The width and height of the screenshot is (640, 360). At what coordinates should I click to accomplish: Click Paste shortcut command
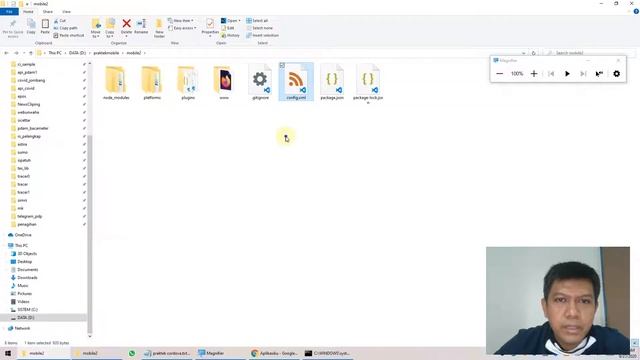coord(69,36)
